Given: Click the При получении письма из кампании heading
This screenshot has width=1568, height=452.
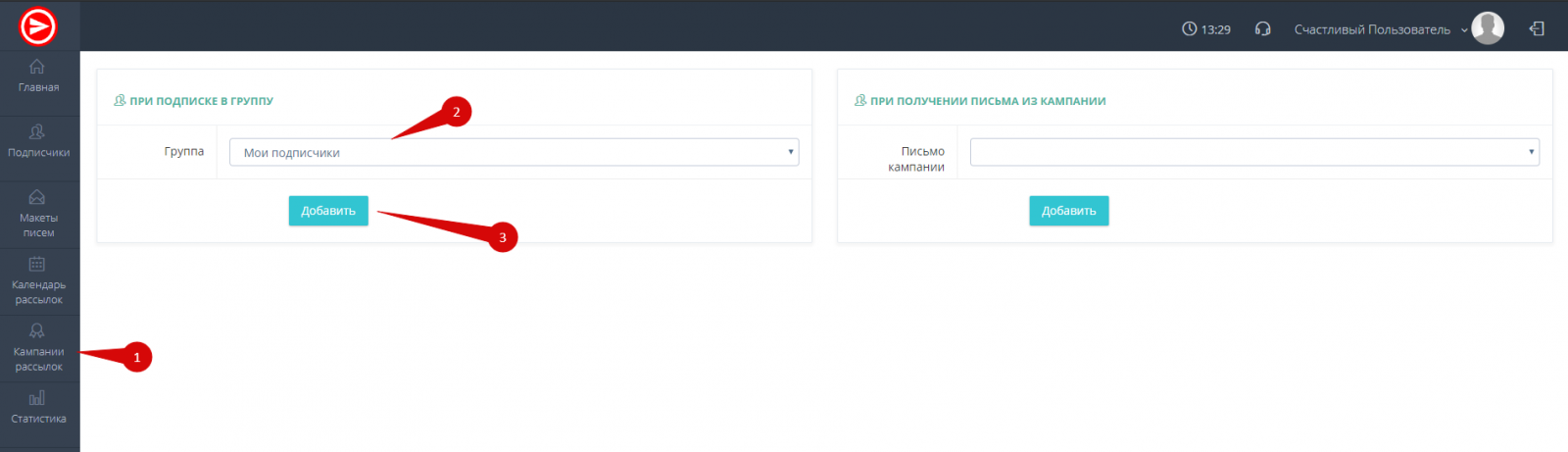Looking at the screenshot, I should click(x=988, y=101).
